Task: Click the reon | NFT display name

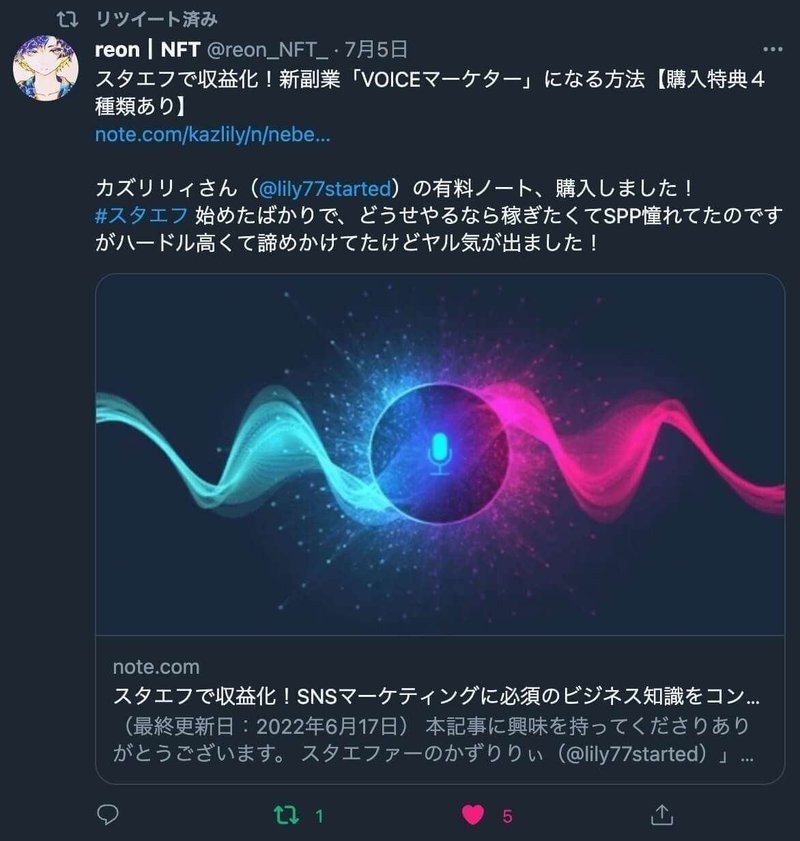Action: (147, 49)
